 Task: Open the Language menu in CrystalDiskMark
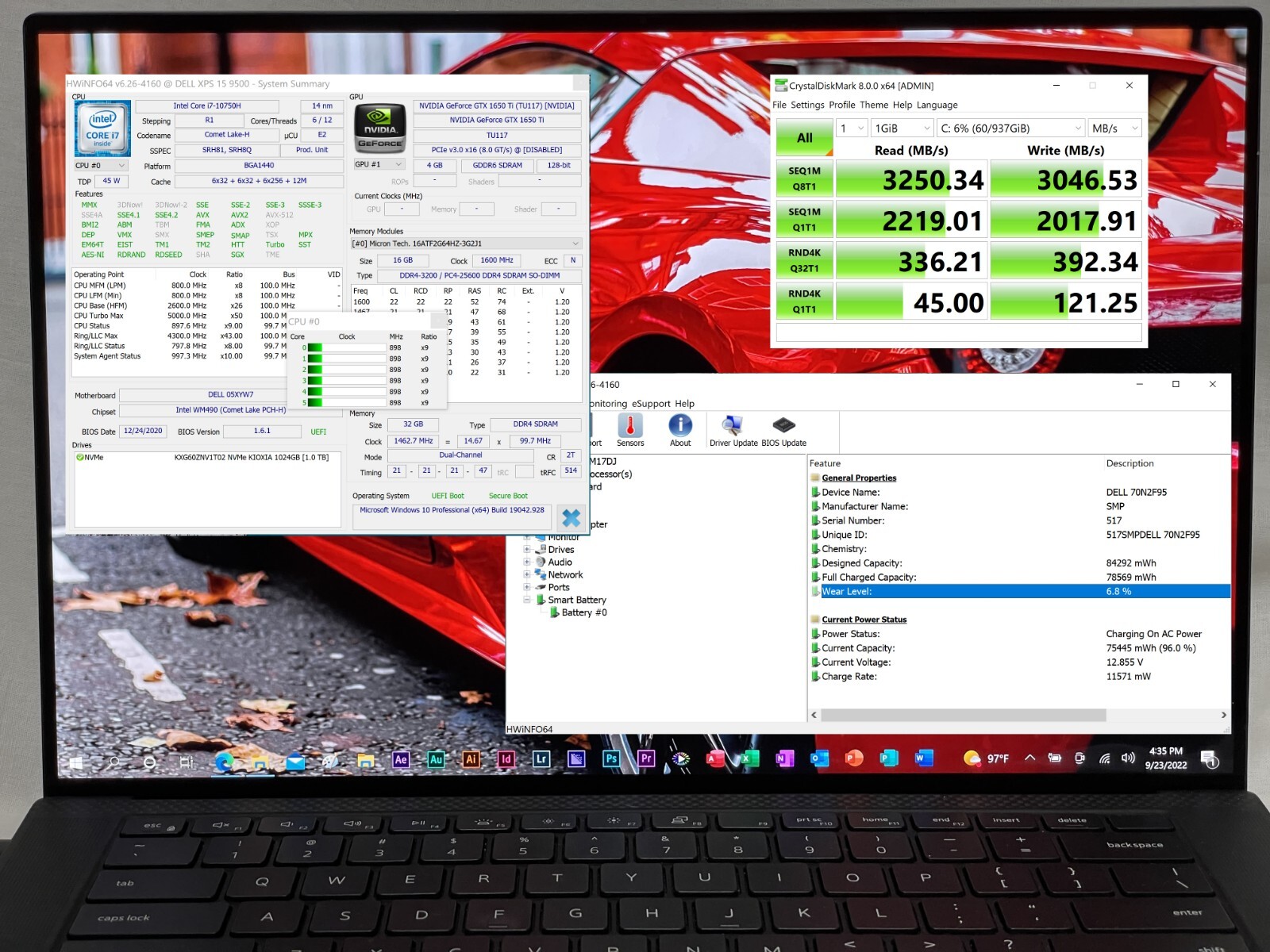pyautogui.click(x=937, y=105)
